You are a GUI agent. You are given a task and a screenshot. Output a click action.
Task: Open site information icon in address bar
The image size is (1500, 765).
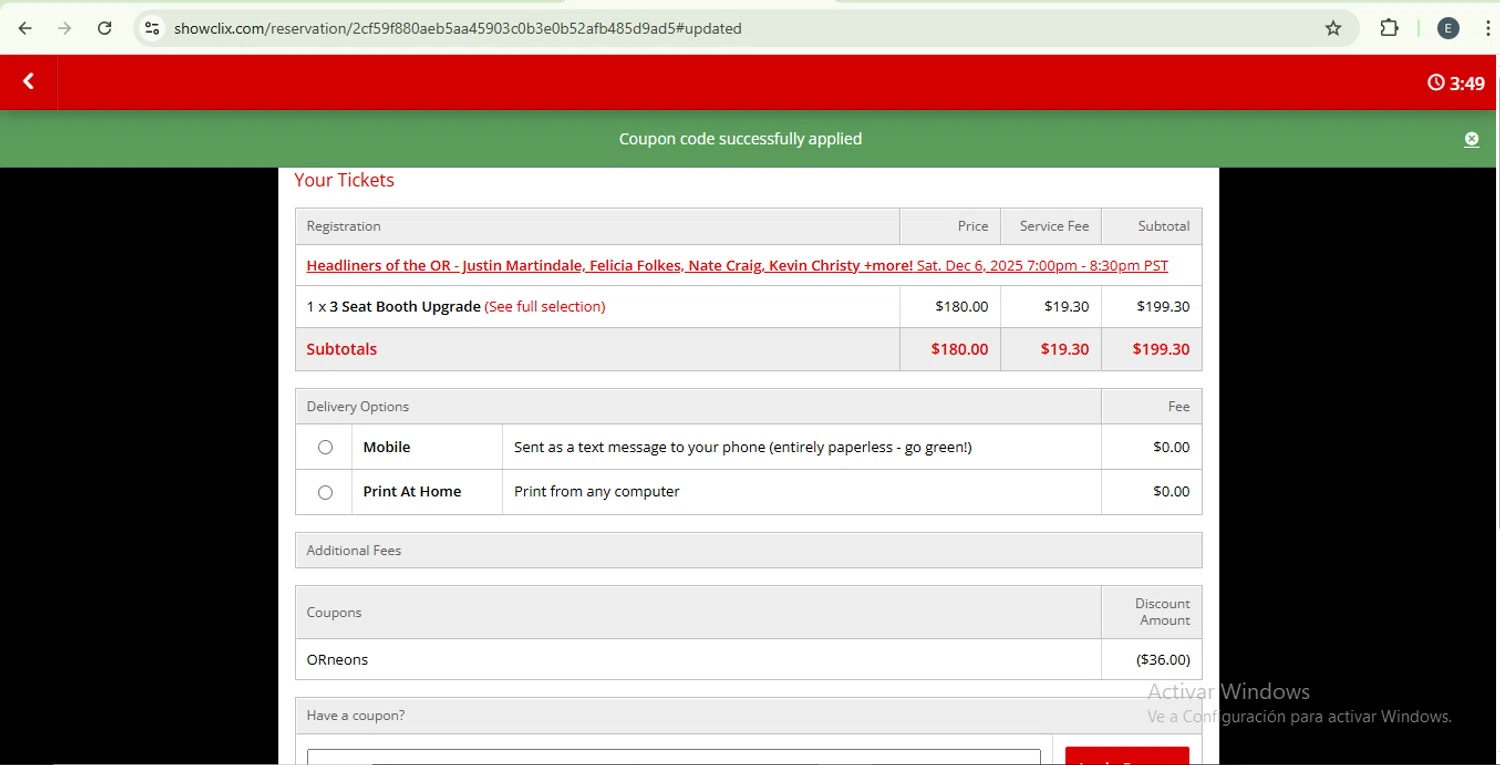click(x=152, y=28)
